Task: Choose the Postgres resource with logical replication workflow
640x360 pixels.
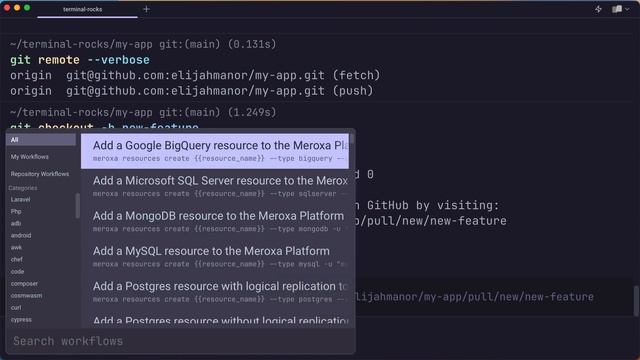Action: tap(215, 292)
